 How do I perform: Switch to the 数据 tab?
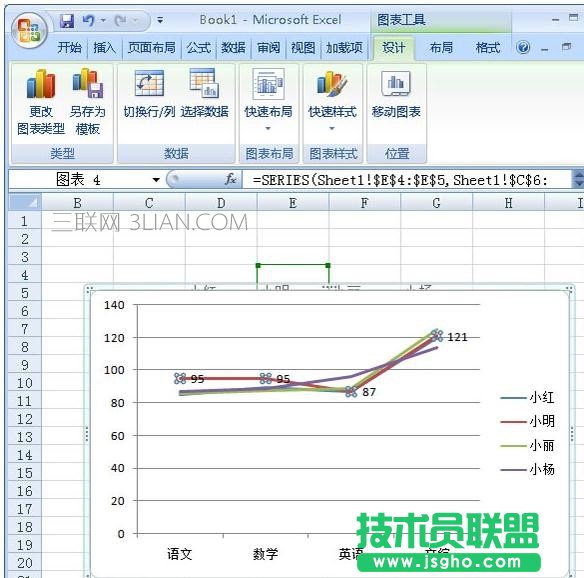(234, 48)
